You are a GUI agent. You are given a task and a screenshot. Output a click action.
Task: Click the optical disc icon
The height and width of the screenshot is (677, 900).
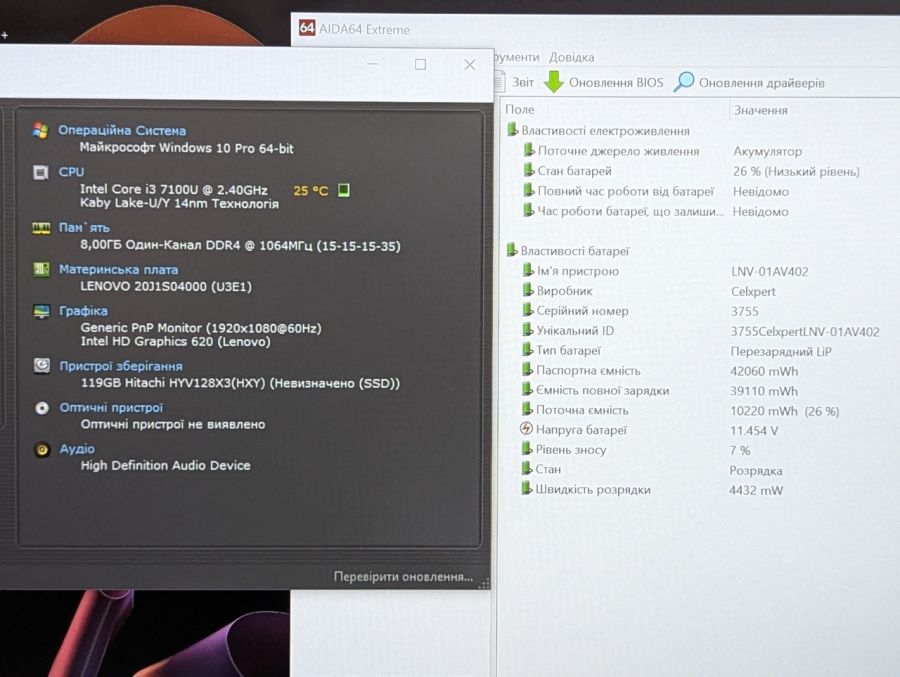(x=42, y=408)
